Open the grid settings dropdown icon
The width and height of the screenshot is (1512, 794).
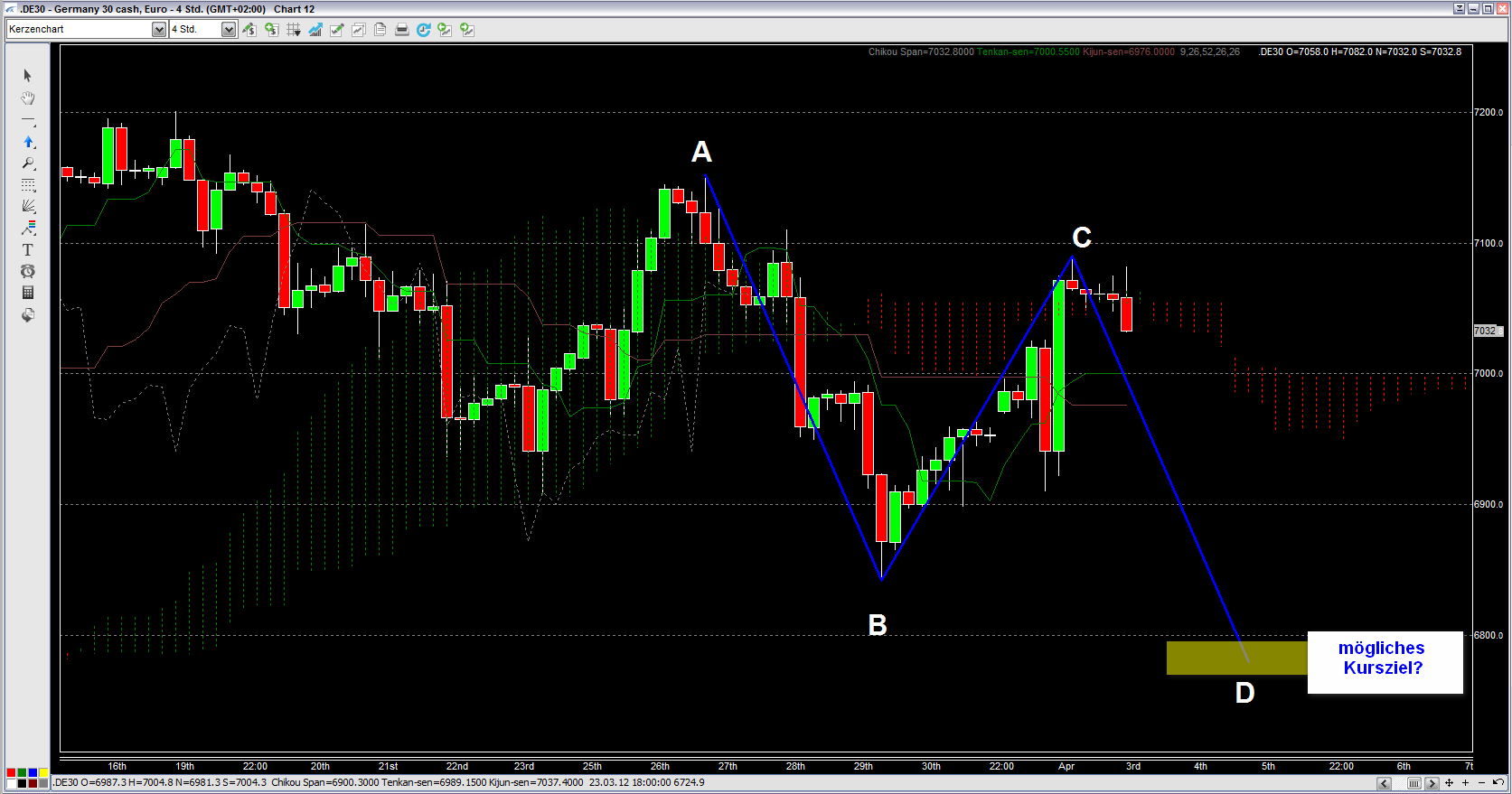294,30
